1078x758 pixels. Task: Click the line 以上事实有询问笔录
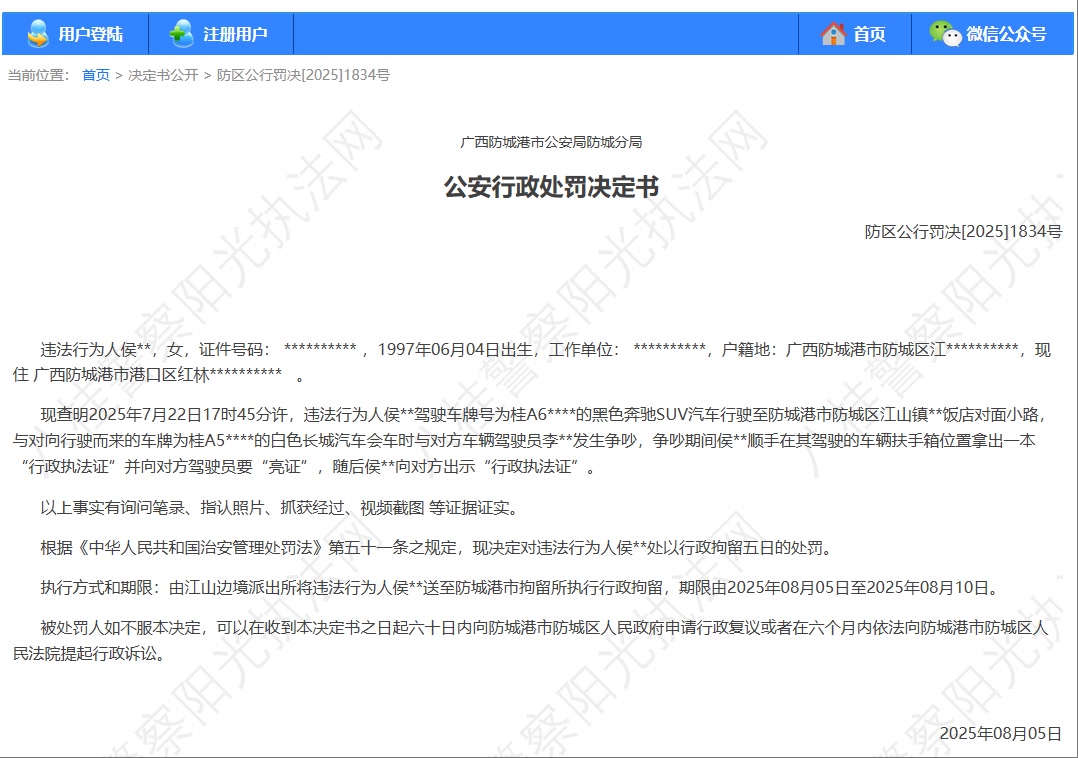coord(281,508)
